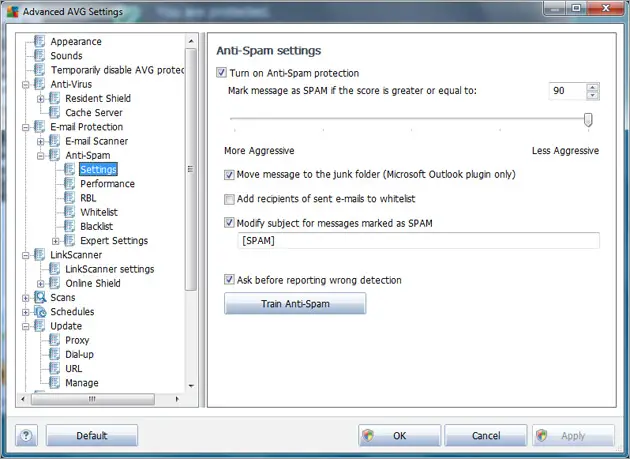The width and height of the screenshot is (630, 459).
Task: Expand the Expert Settings node
Action: [x=55, y=241]
